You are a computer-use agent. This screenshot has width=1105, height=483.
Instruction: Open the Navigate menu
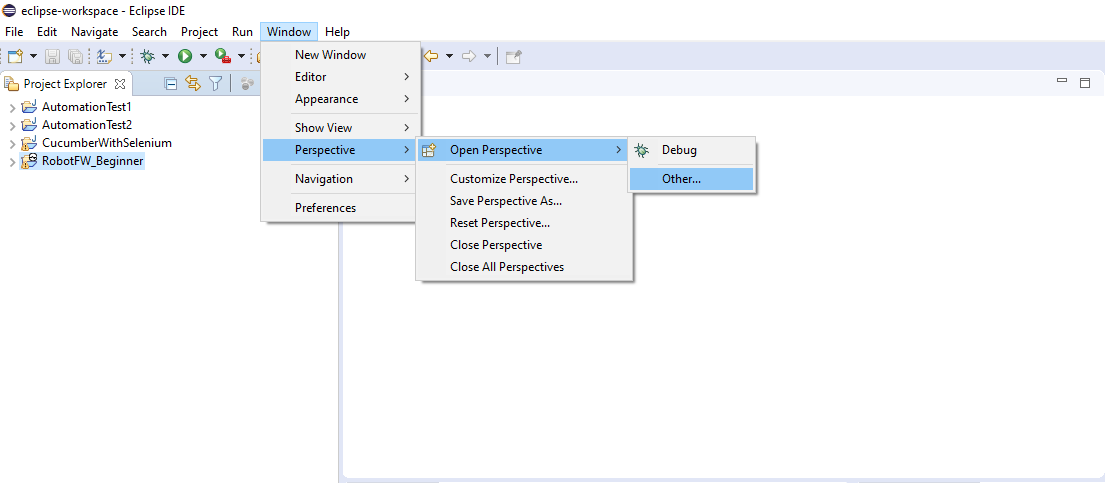tap(94, 32)
